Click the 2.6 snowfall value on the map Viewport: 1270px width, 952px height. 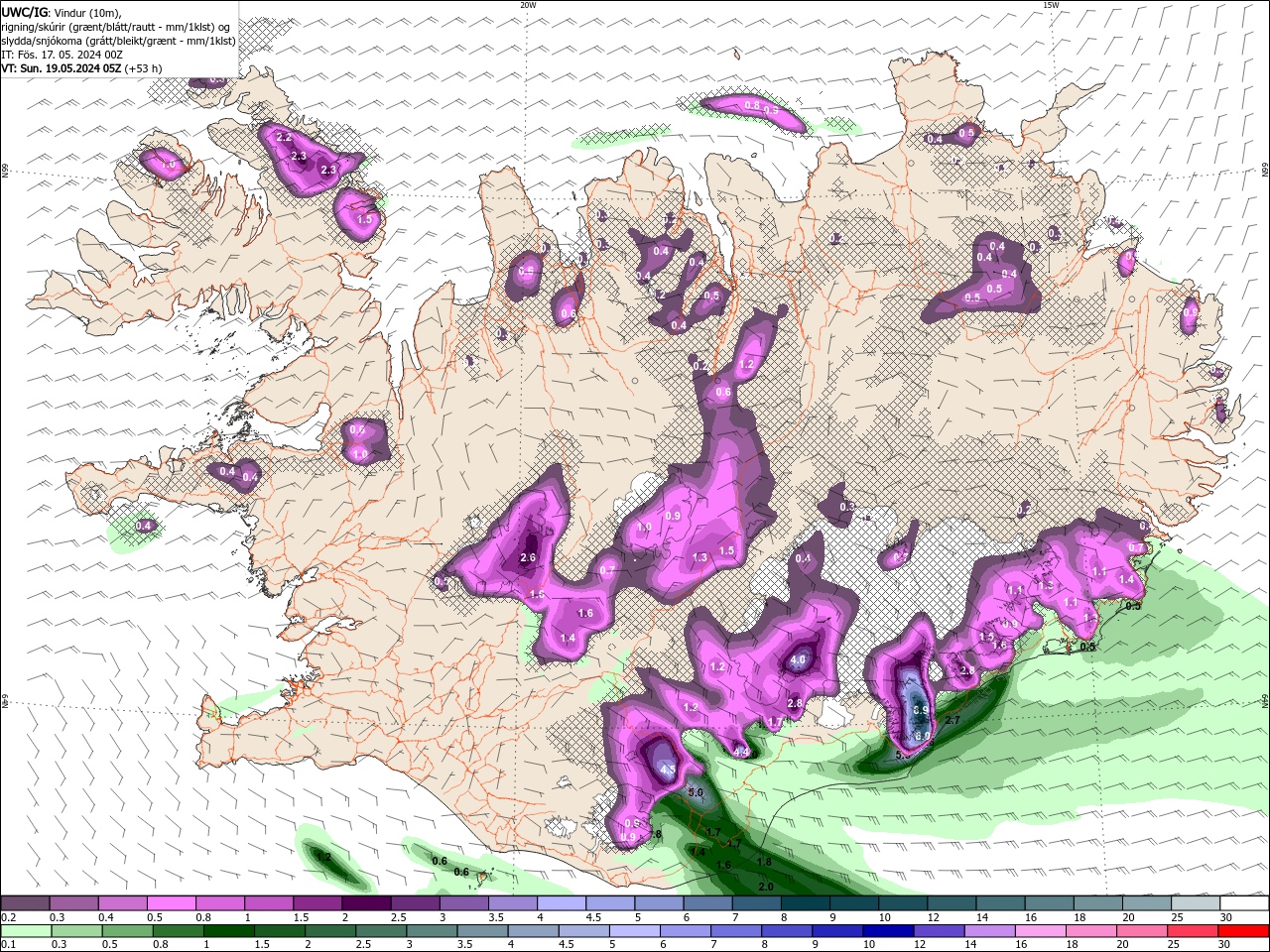(528, 557)
